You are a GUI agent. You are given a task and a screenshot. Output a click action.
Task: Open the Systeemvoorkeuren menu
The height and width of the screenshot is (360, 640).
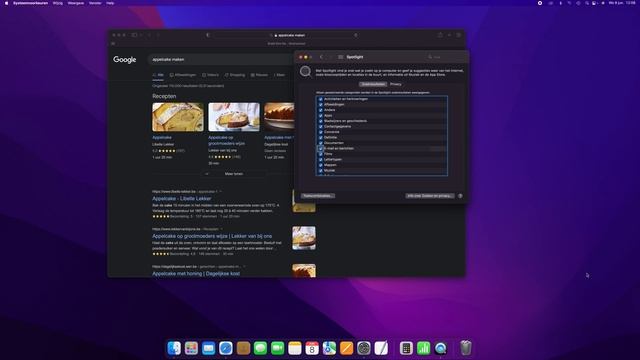pos(30,3)
